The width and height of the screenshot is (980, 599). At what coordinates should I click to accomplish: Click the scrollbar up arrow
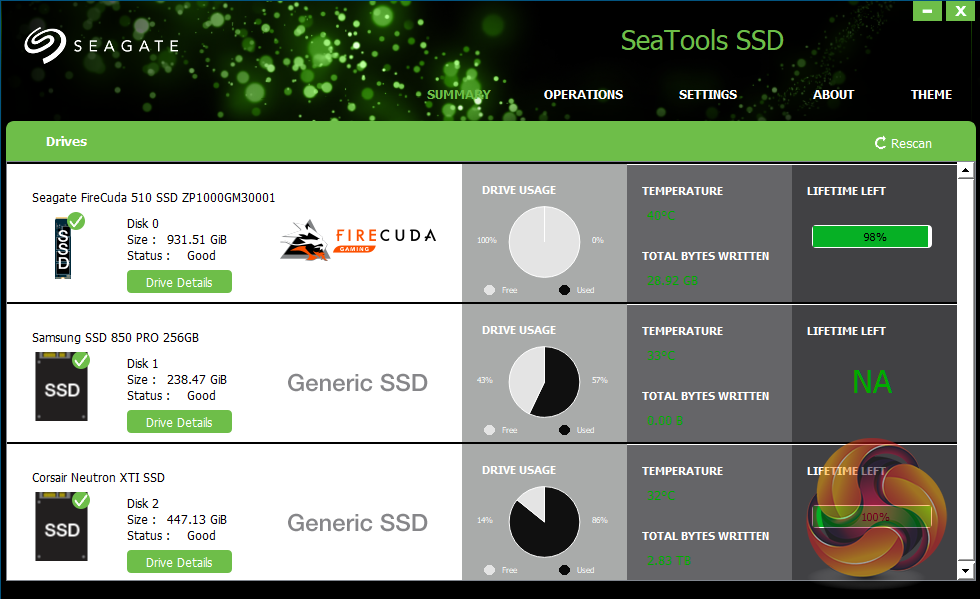(965, 171)
